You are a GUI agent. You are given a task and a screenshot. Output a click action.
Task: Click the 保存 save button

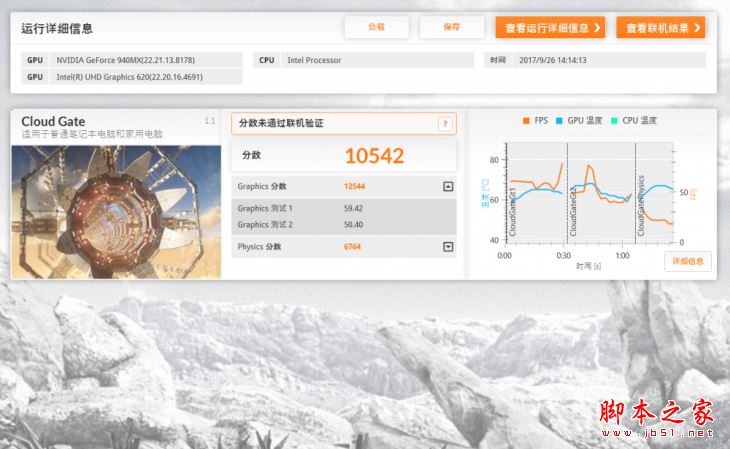[x=452, y=27]
